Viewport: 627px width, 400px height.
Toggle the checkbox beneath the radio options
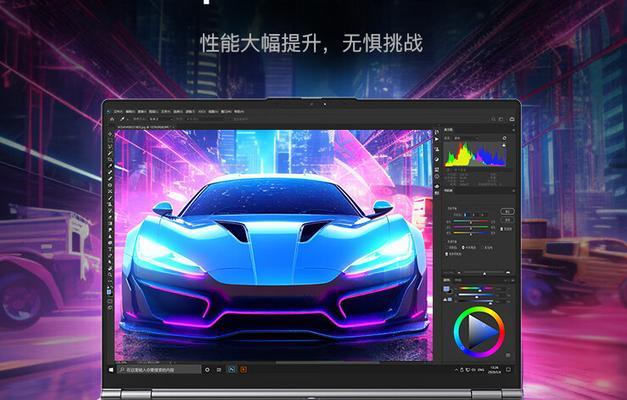[x=447, y=254]
